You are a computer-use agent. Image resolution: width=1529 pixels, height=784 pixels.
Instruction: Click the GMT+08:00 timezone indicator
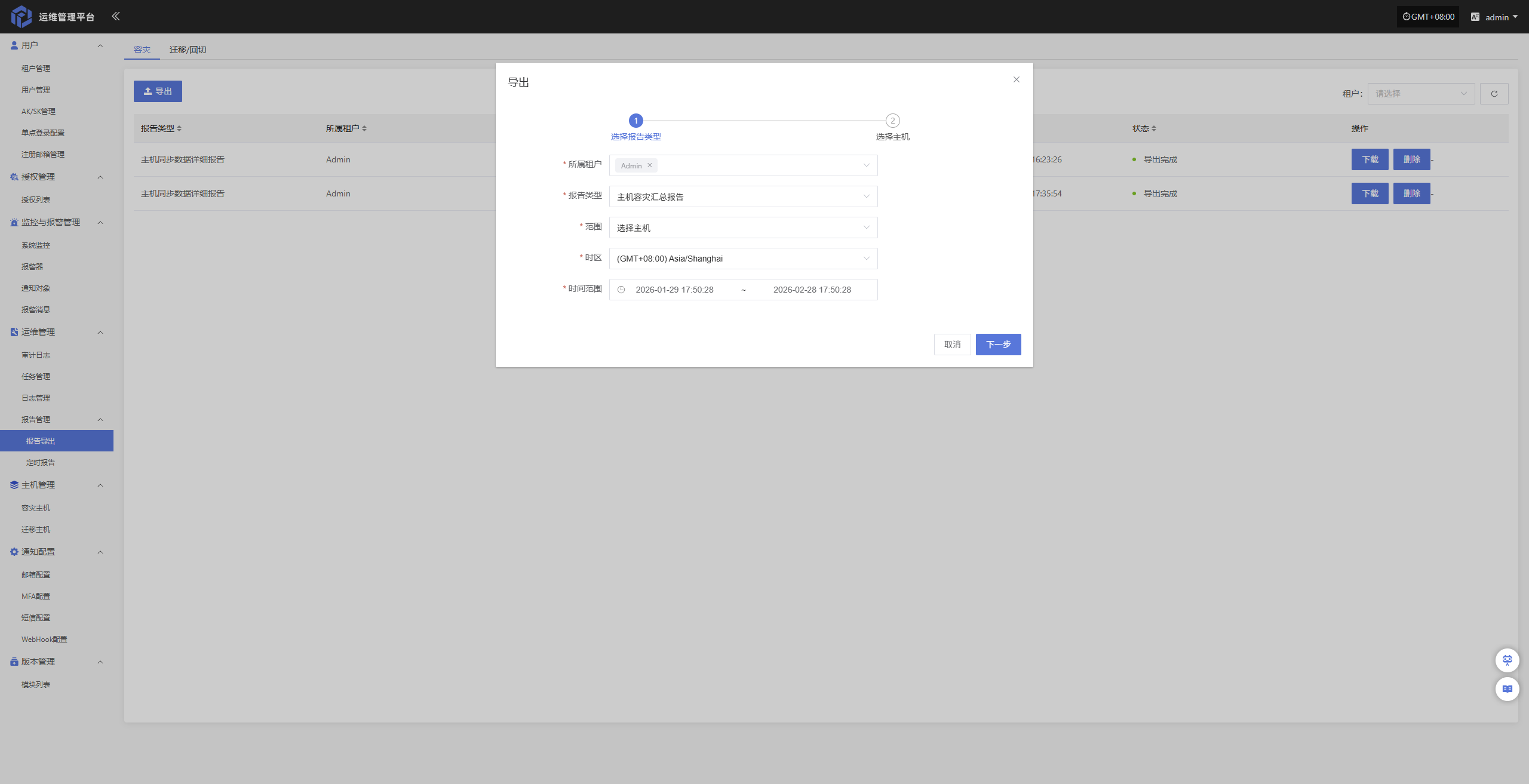(x=1428, y=17)
